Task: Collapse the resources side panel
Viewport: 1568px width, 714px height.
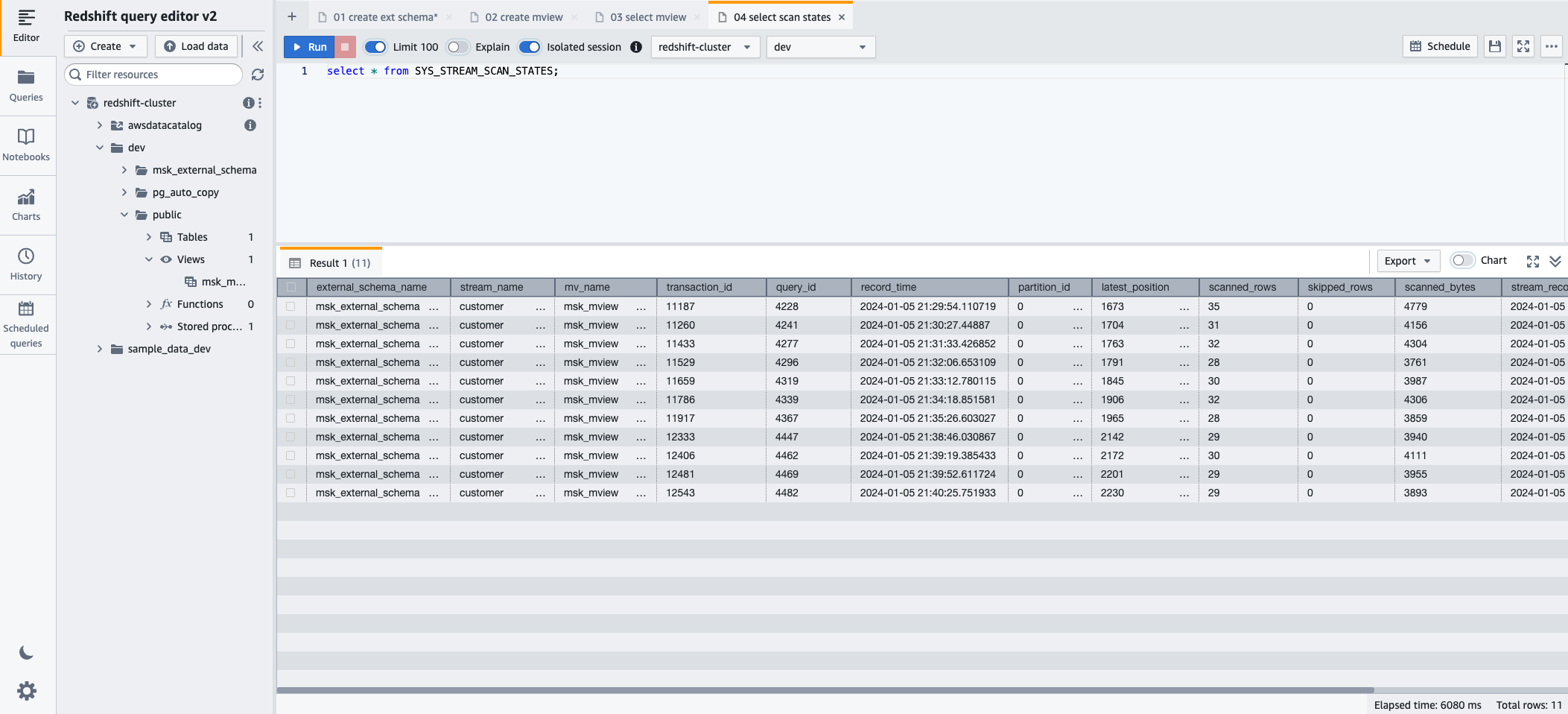Action: click(x=258, y=46)
